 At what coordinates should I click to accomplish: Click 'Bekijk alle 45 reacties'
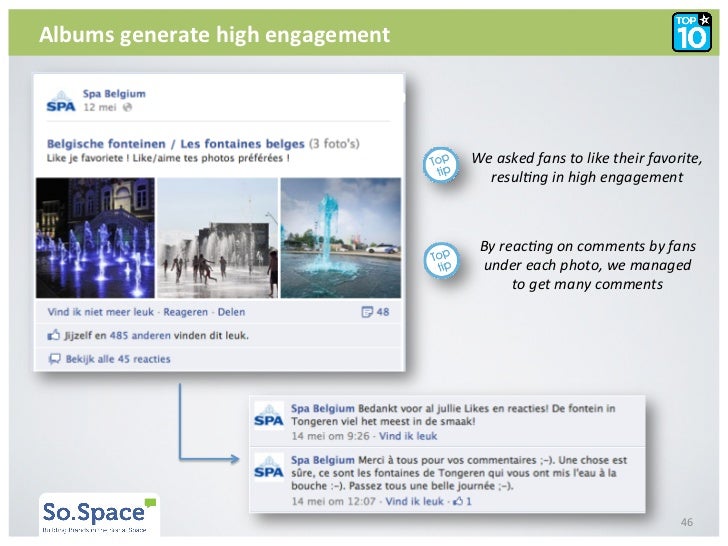tap(118, 359)
